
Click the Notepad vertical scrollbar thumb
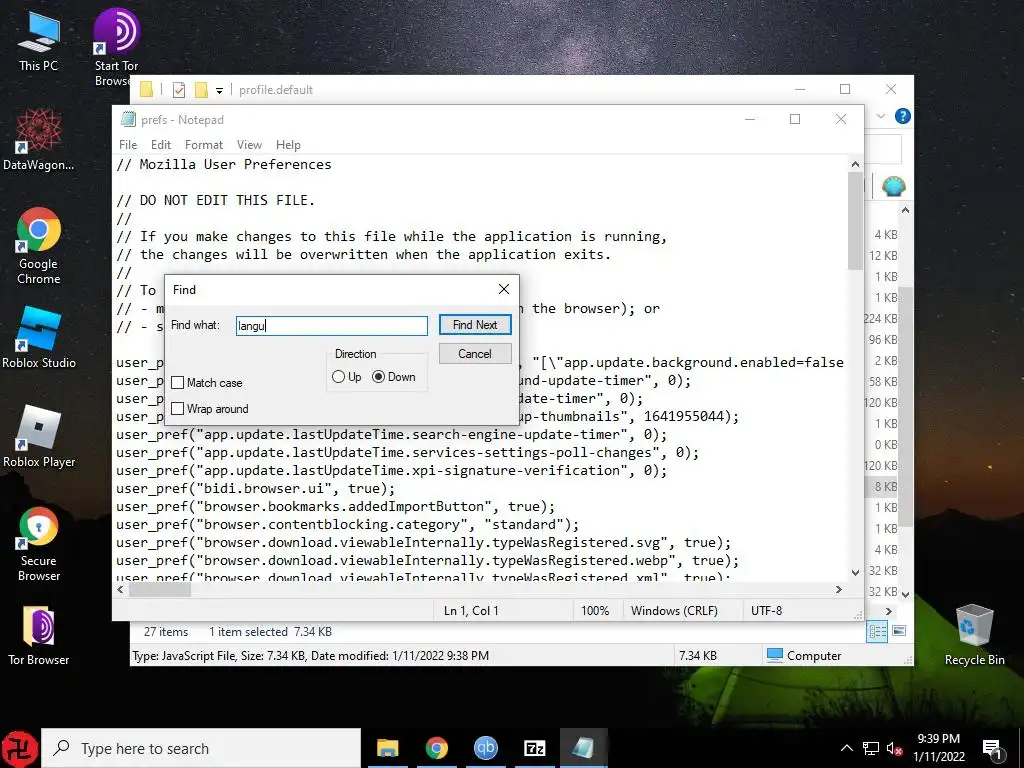tap(856, 221)
